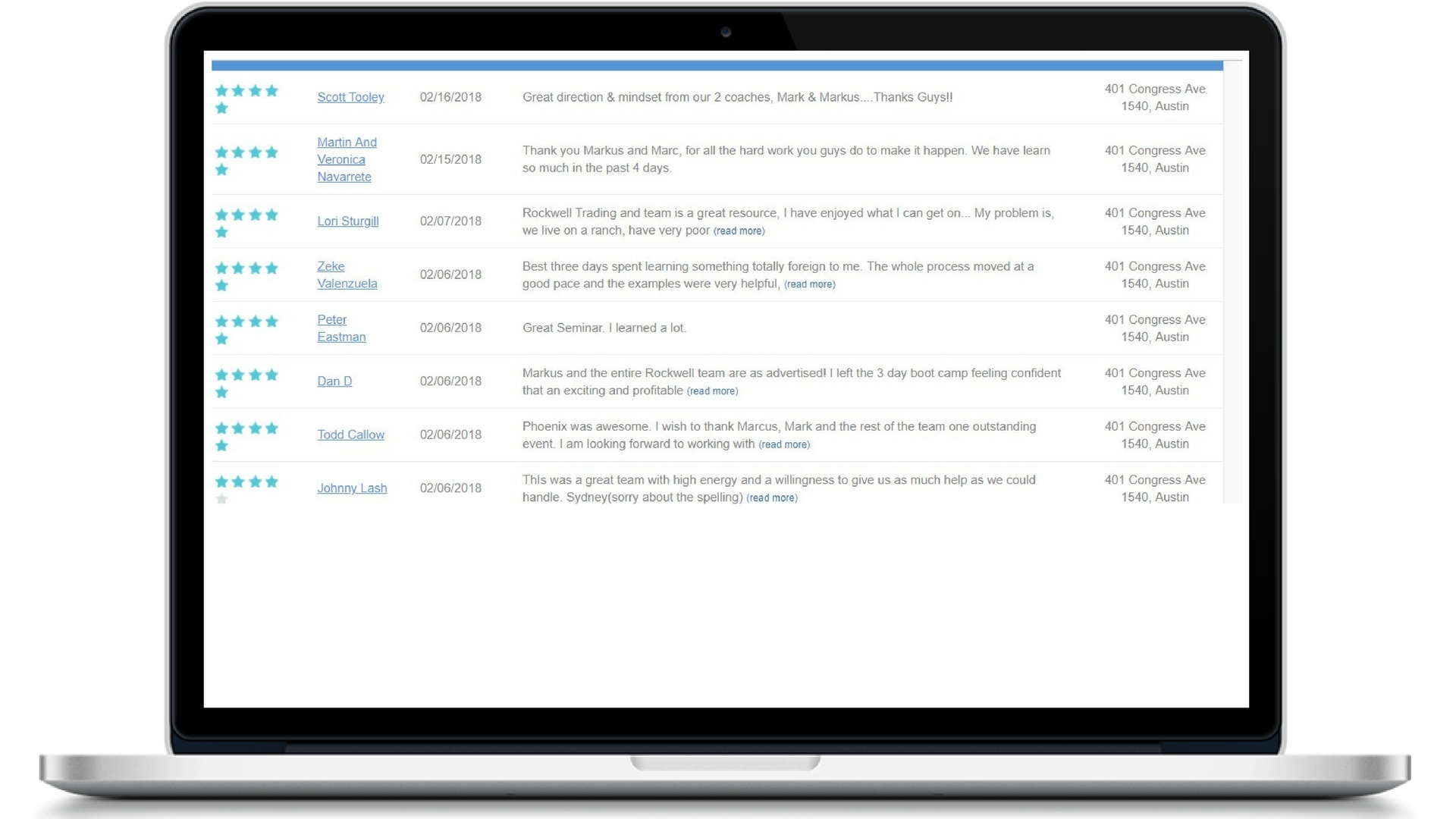Expand Johnny Lash's review with read more

pos(772,498)
